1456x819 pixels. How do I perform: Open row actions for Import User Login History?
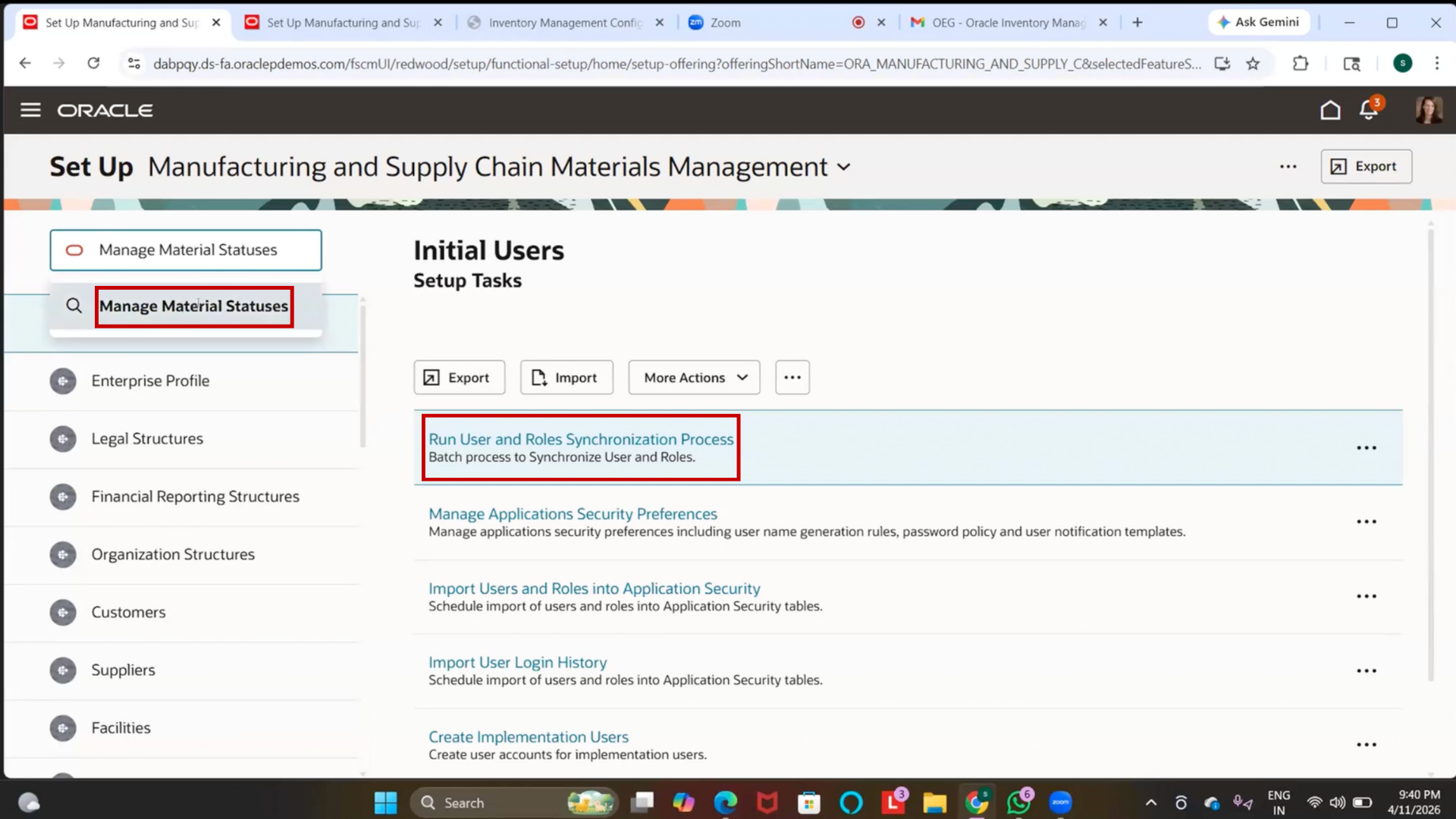pyautogui.click(x=1367, y=671)
